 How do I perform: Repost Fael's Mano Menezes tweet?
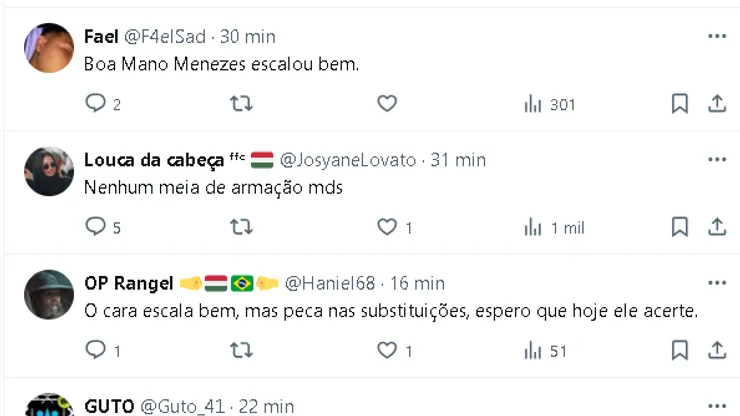point(241,104)
